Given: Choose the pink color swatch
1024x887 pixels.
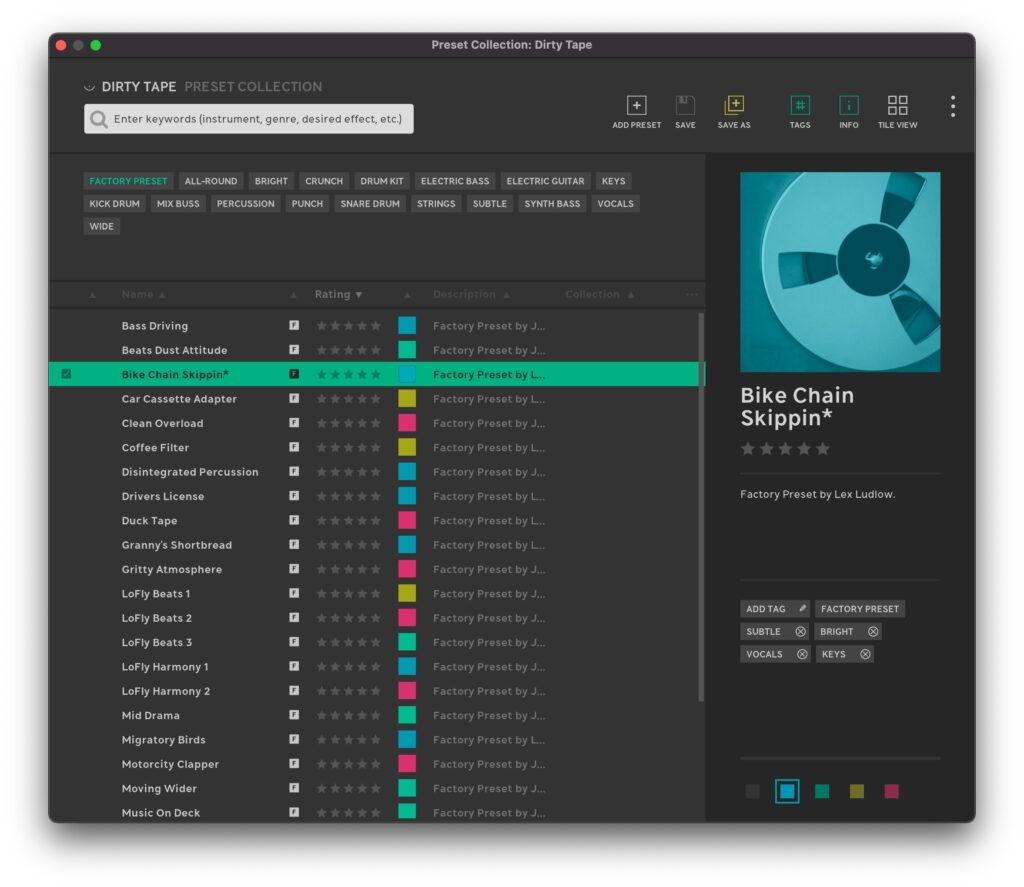Looking at the screenshot, I should [x=891, y=792].
